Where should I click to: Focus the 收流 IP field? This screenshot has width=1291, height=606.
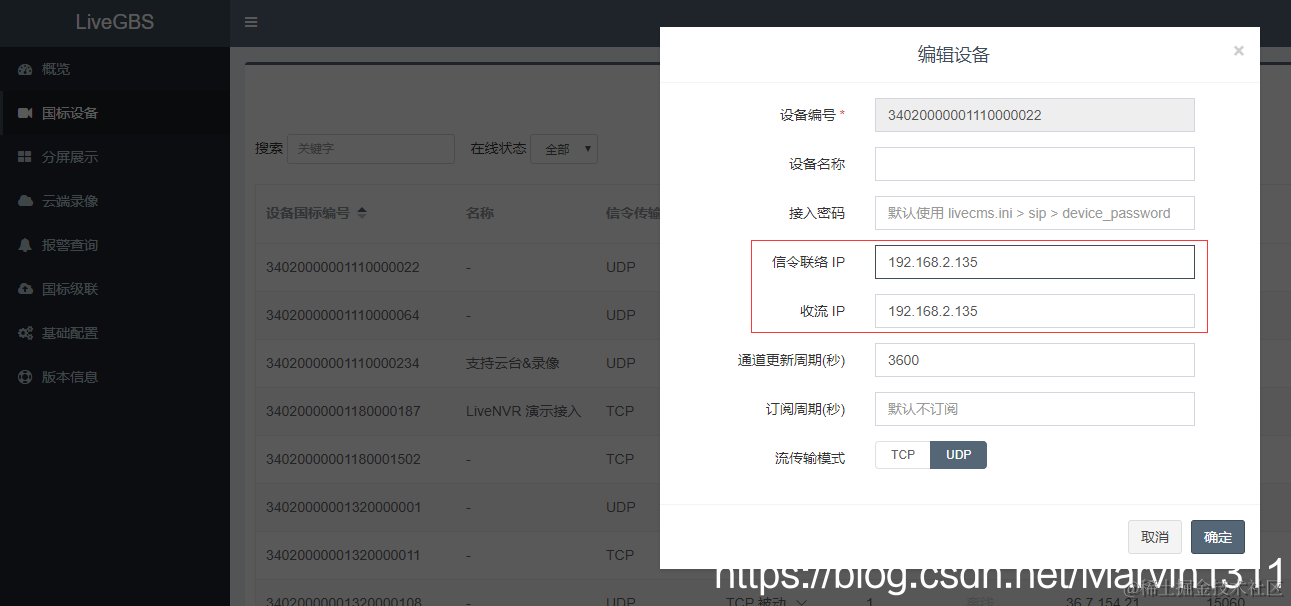(x=1035, y=311)
